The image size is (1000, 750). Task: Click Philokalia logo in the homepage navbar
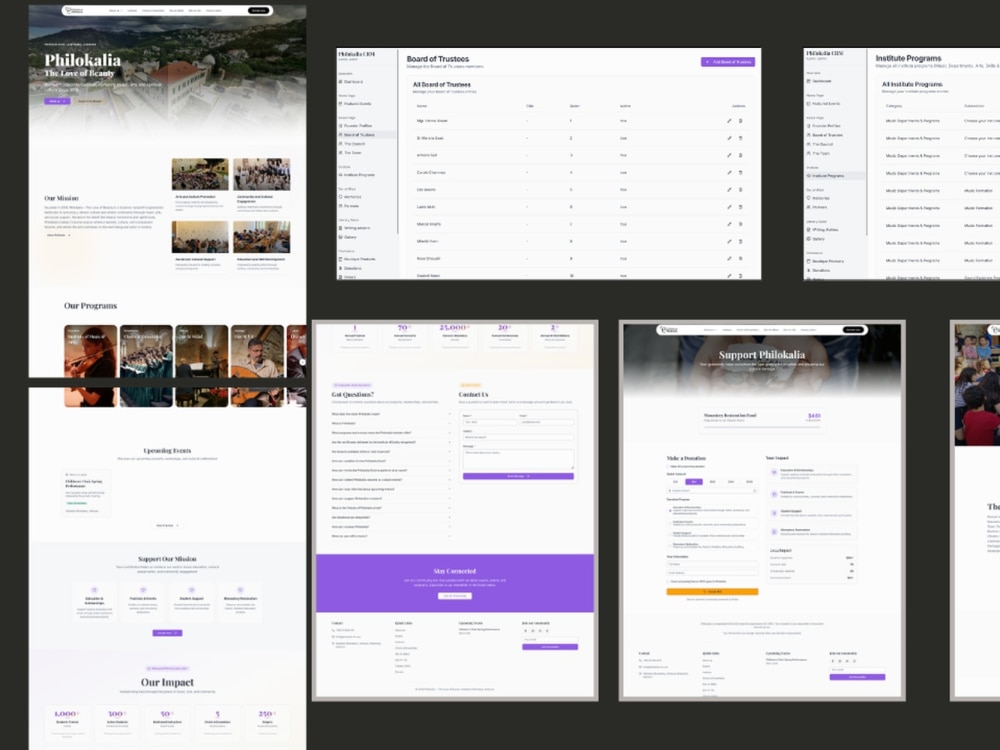[x=76, y=10]
